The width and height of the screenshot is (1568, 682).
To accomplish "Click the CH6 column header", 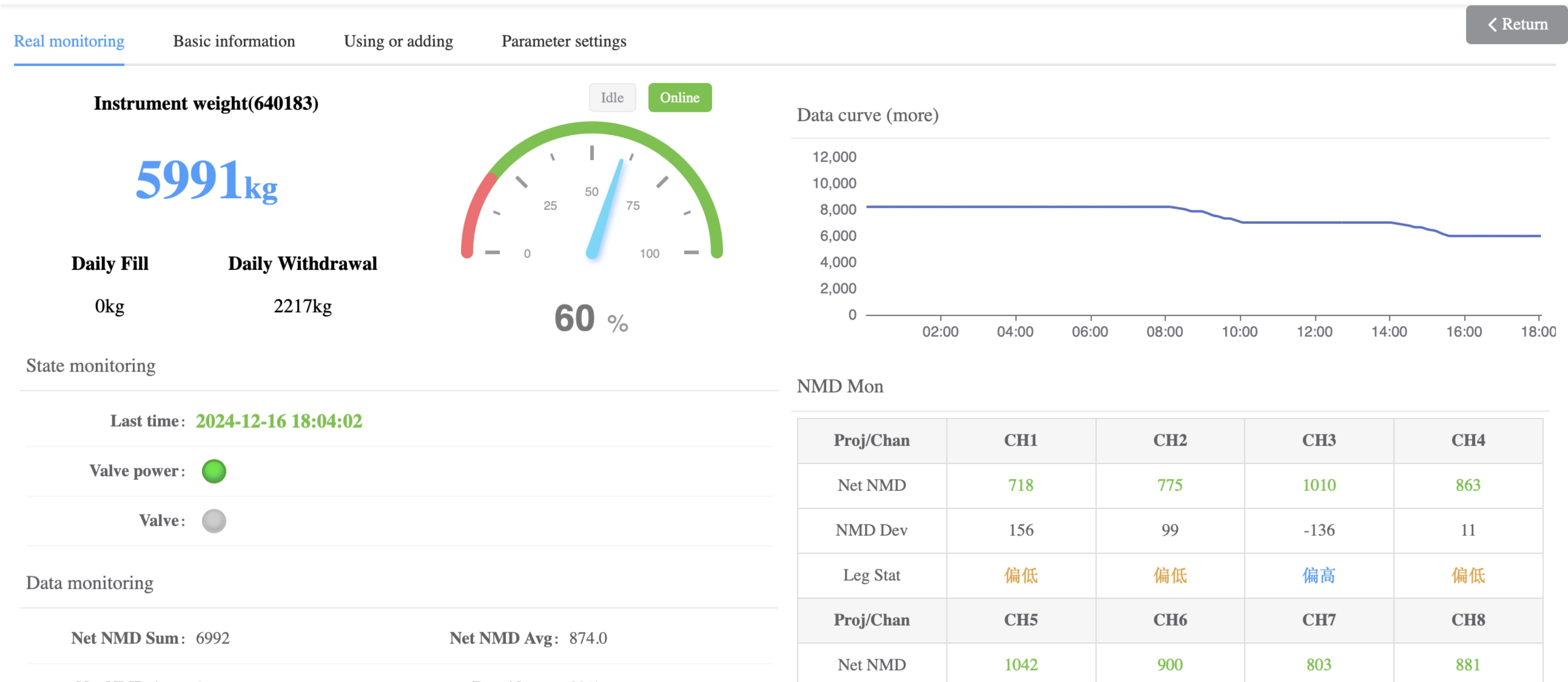I will [1170, 619].
